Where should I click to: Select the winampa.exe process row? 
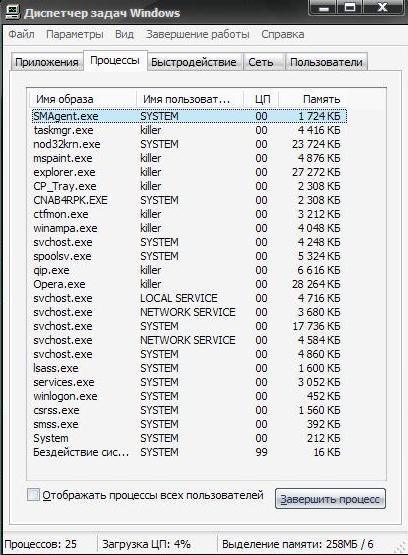[x=189, y=228]
